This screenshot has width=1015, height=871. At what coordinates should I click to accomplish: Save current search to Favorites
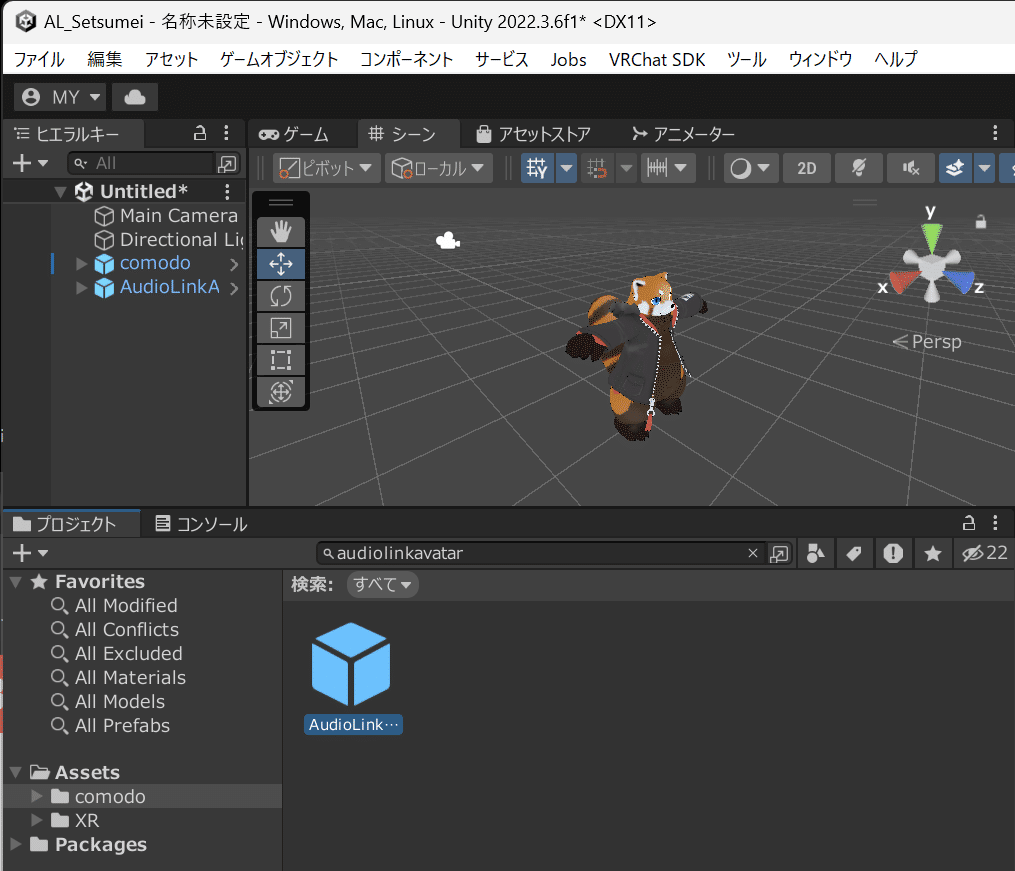(x=932, y=553)
